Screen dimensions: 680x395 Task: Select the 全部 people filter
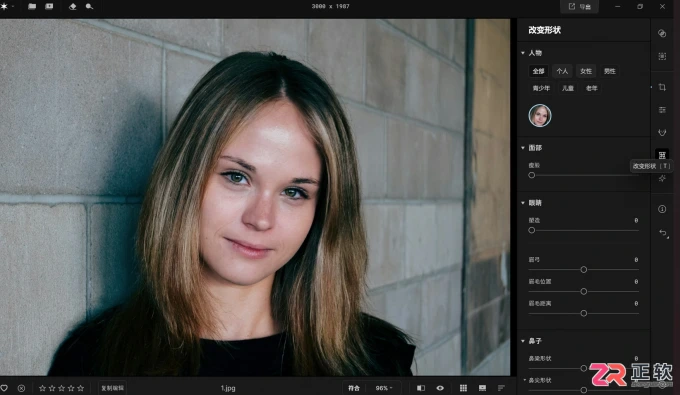[539, 71]
